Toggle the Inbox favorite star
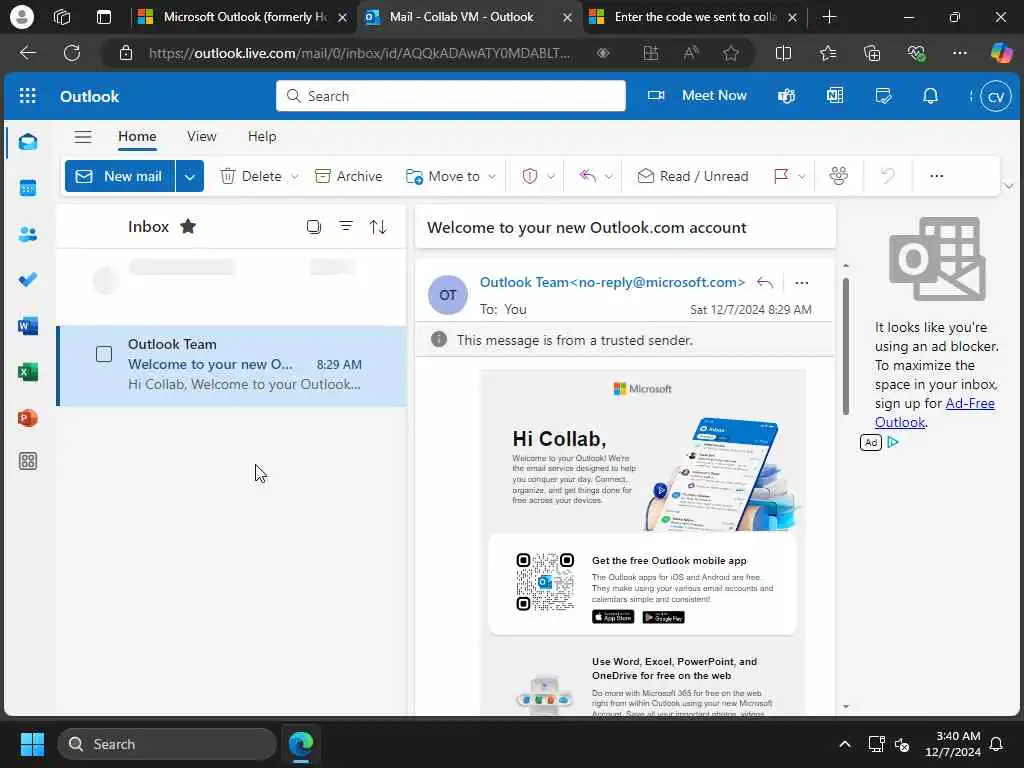Viewport: 1024px width, 768px height. pos(188,227)
